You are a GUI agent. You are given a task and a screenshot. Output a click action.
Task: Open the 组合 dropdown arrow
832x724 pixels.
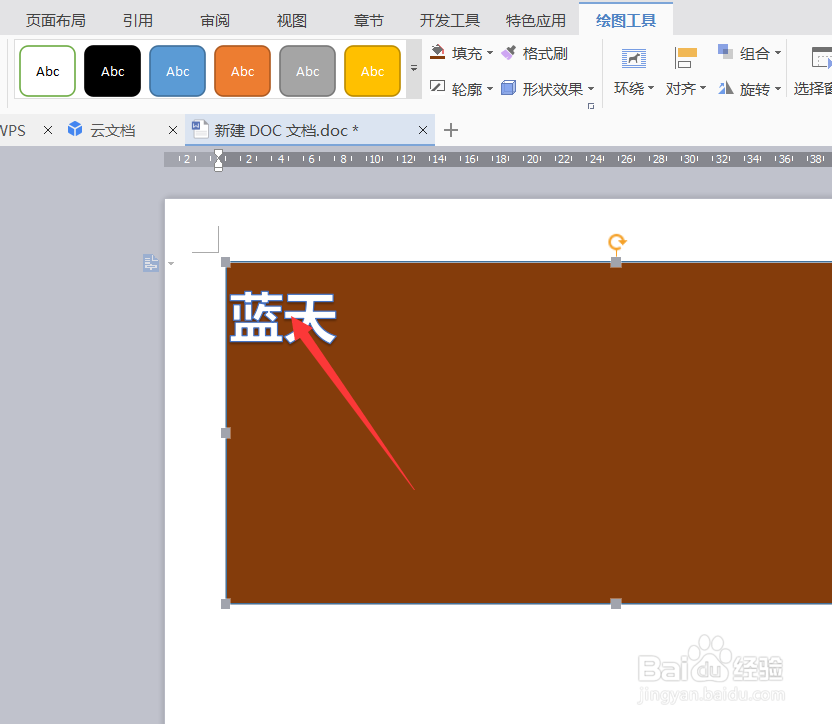tap(778, 53)
